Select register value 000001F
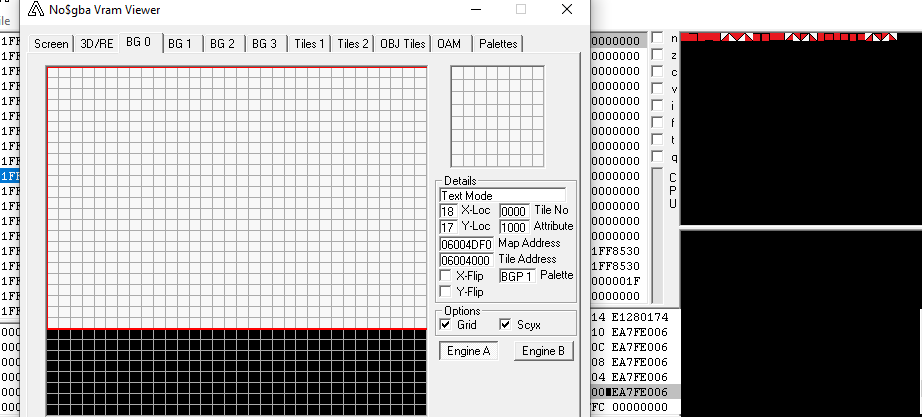Image resolution: width=922 pixels, height=417 pixels. (616, 281)
